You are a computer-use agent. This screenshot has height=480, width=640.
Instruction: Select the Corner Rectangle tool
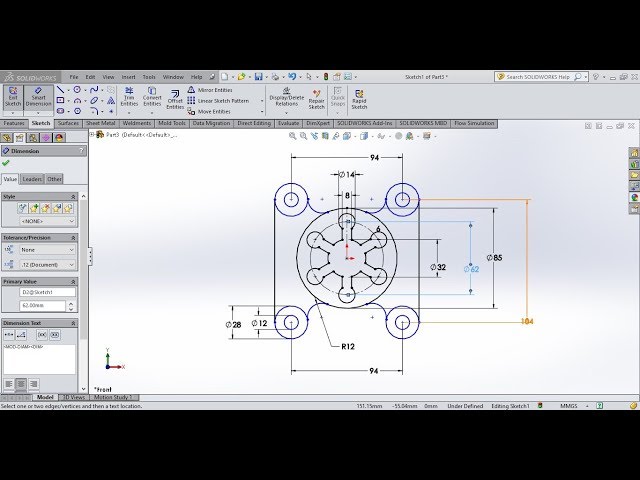tap(60, 100)
